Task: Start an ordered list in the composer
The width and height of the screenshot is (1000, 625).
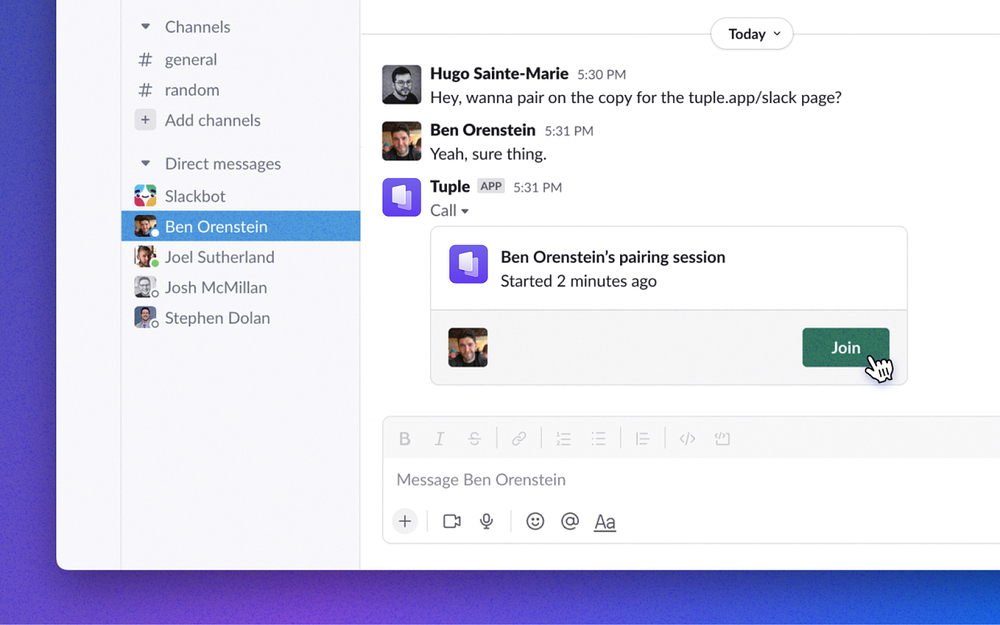Action: click(x=563, y=439)
